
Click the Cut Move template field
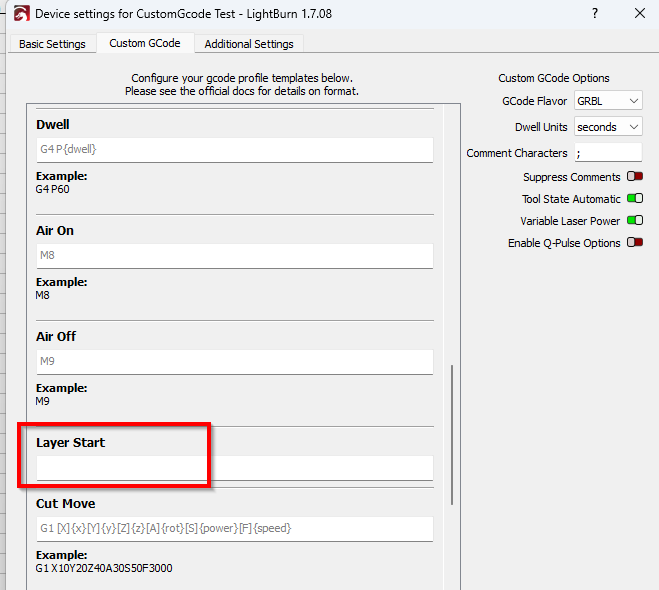(235, 529)
